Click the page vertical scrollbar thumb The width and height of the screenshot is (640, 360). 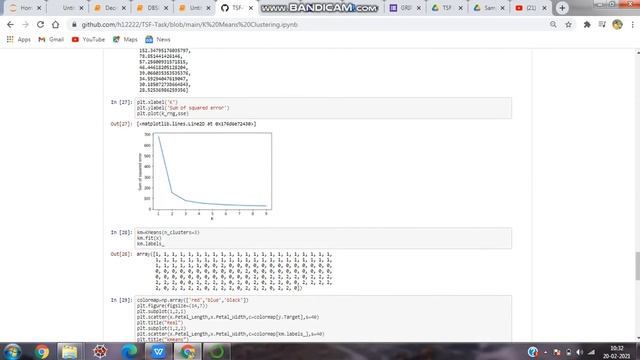coord(637,266)
